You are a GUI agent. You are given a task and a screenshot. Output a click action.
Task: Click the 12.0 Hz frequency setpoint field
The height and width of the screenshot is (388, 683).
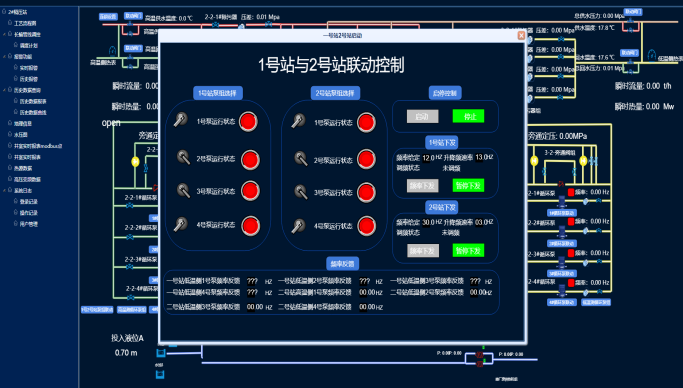tap(428, 158)
